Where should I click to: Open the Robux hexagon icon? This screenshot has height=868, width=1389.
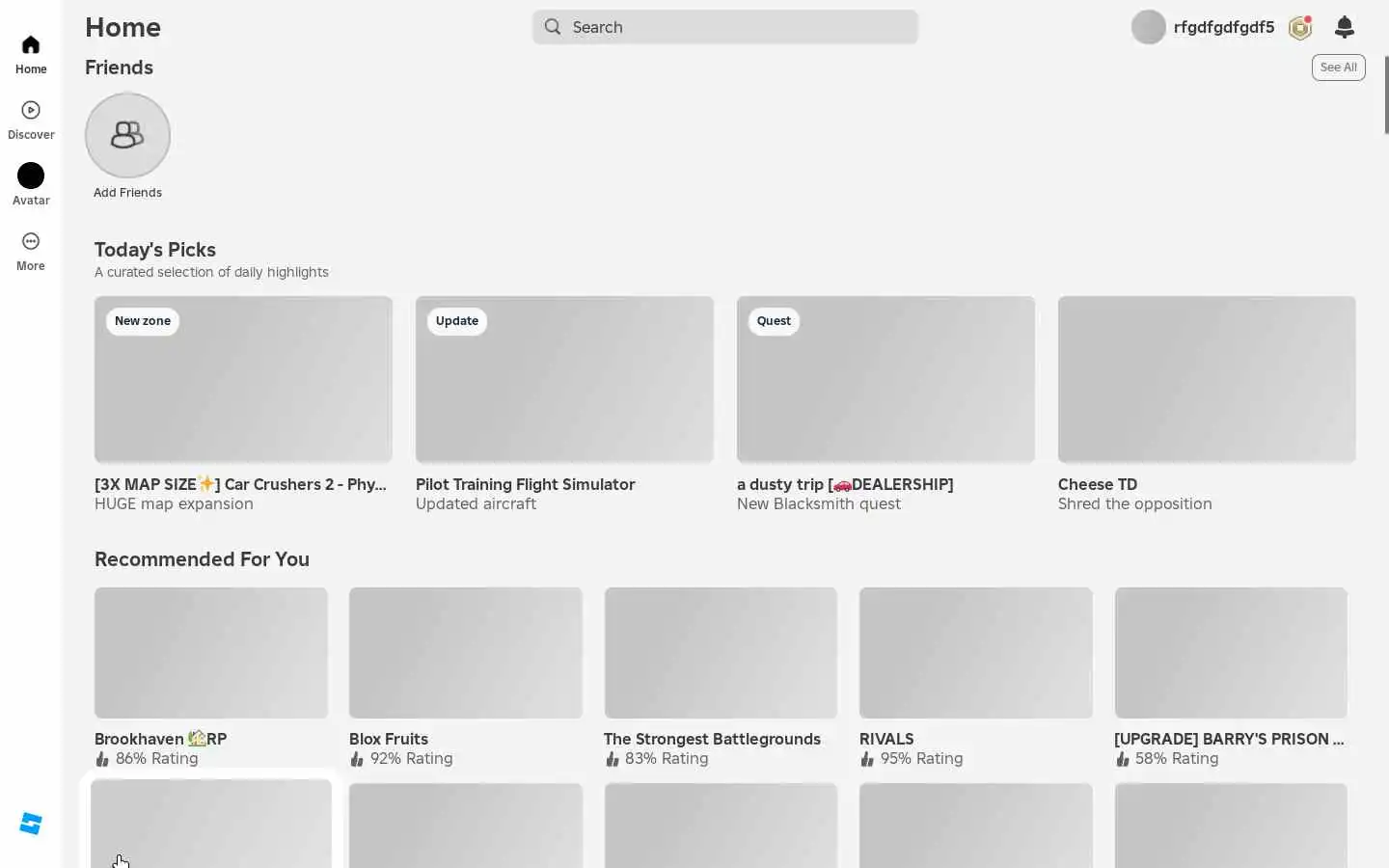coord(1300,27)
